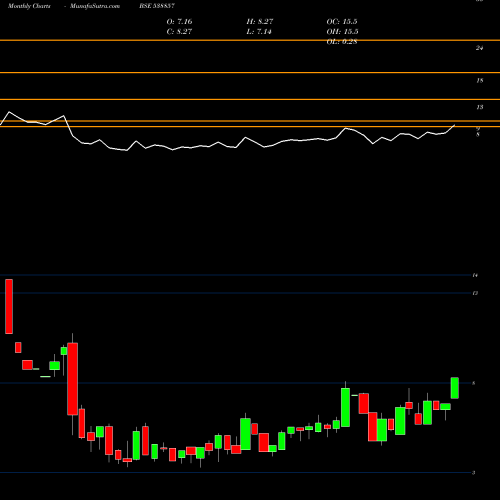
Task: Click the 'OH: 15.5' value
Action: point(342,32)
